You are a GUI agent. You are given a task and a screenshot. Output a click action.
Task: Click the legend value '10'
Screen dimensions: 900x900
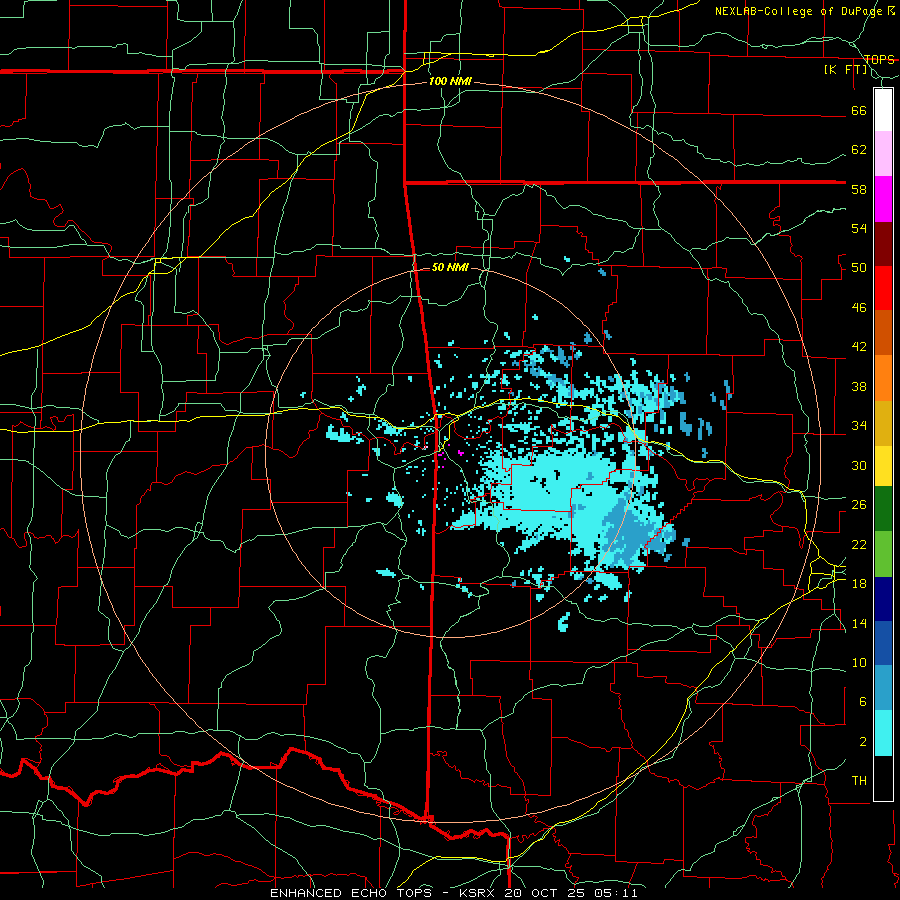pos(859,663)
